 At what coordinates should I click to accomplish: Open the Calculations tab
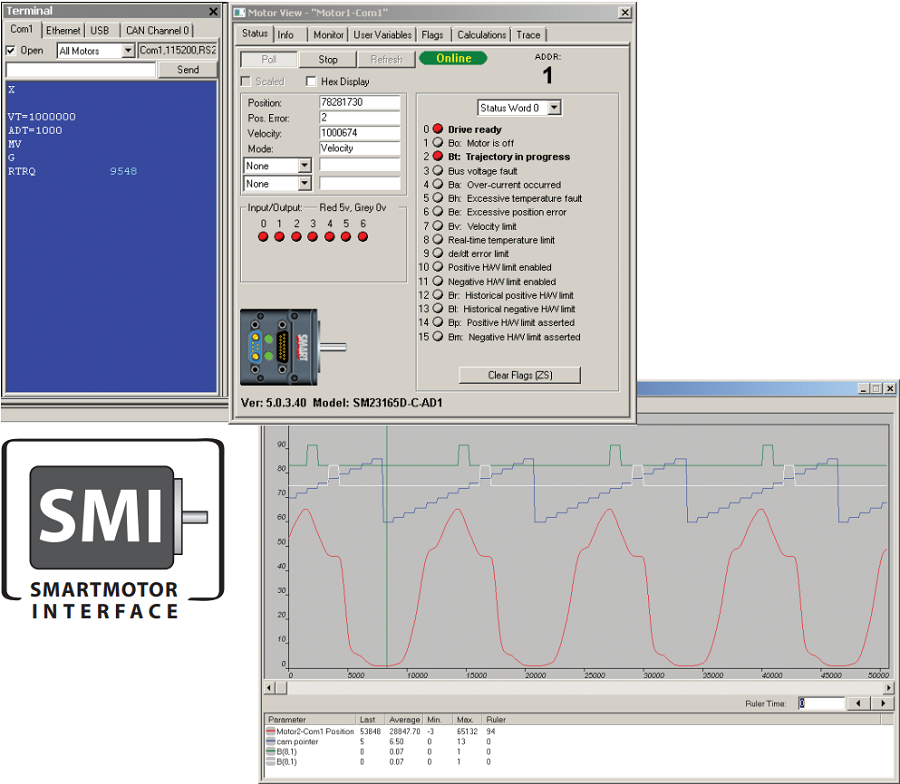click(x=482, y=35)
